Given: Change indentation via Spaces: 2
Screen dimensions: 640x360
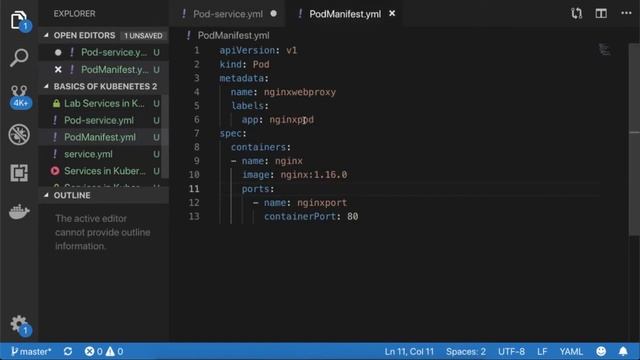Looking at the screenshot, I should 466,351.
